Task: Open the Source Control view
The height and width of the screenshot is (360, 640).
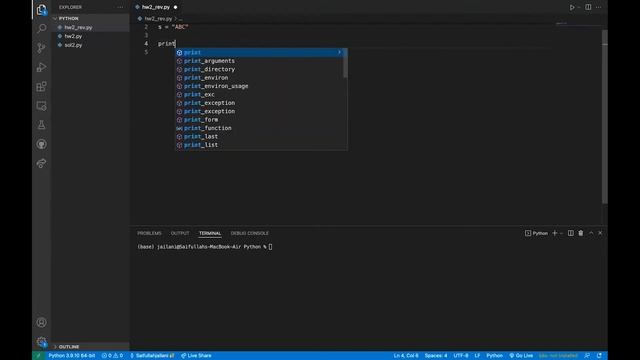Action: pyautogui.click(x=42, y=48)
